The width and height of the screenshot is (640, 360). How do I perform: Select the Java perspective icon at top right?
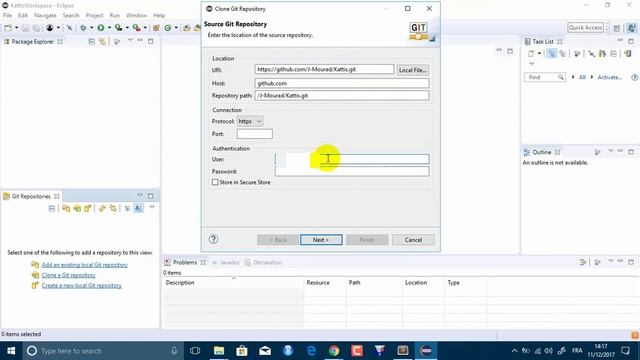click(x=631, y=28)
